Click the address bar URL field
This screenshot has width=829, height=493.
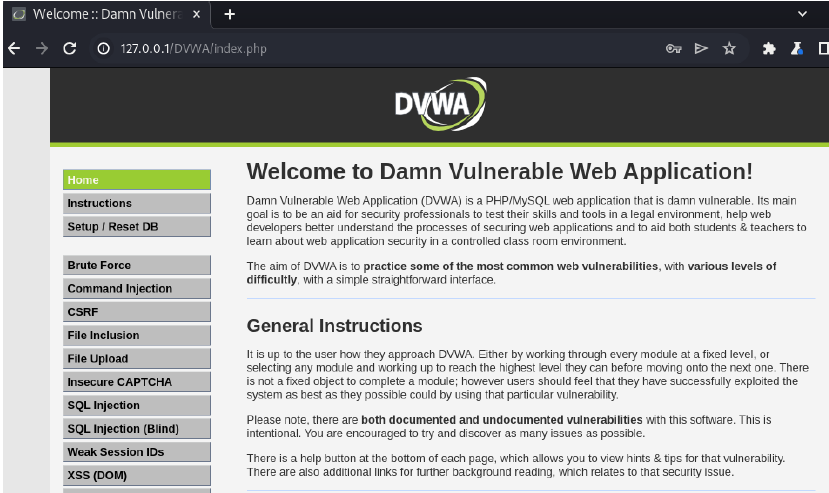pos(380,49)
